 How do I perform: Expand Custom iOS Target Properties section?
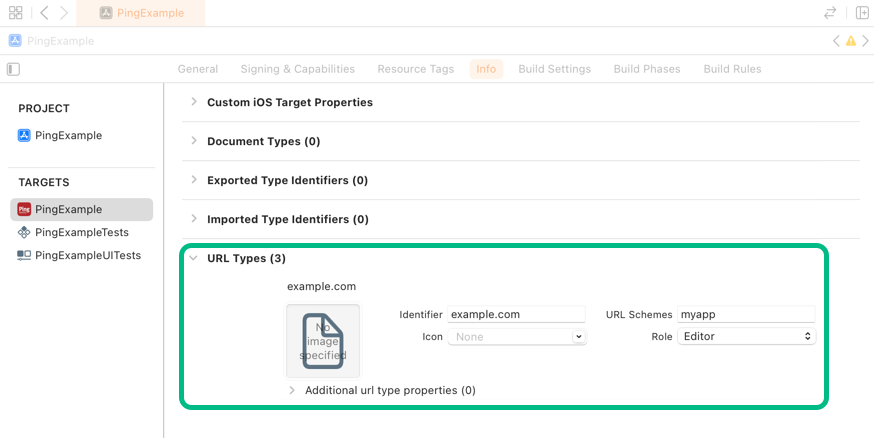194,102
